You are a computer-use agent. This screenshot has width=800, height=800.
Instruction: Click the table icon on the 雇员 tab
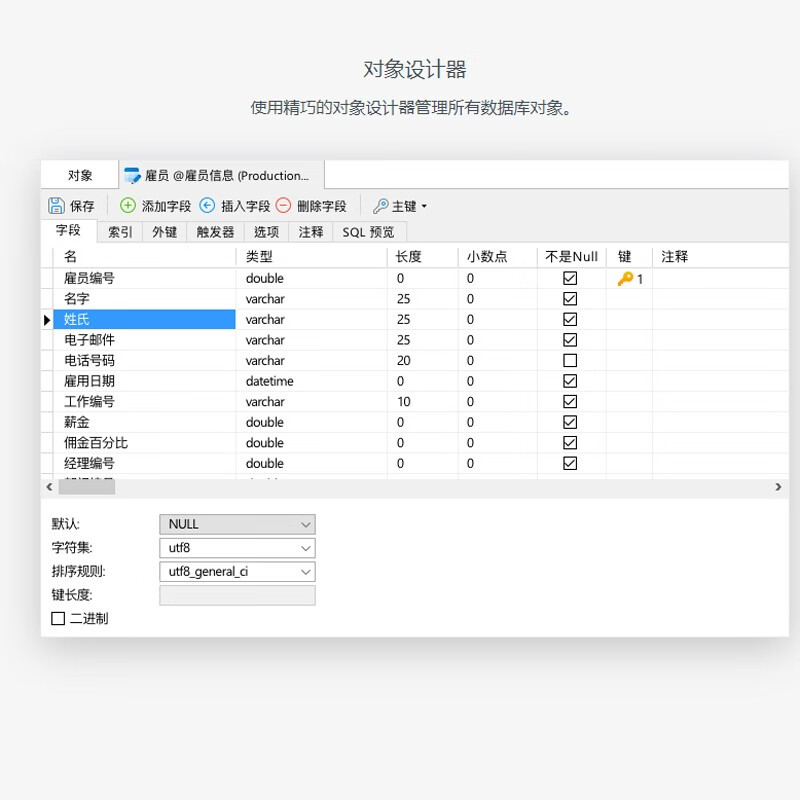coord(132,176)
